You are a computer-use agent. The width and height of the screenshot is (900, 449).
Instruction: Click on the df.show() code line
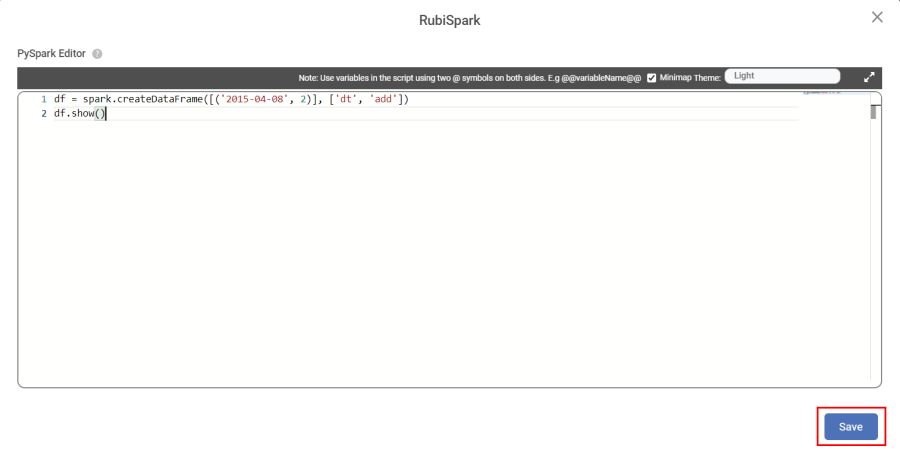coord(80,114)
